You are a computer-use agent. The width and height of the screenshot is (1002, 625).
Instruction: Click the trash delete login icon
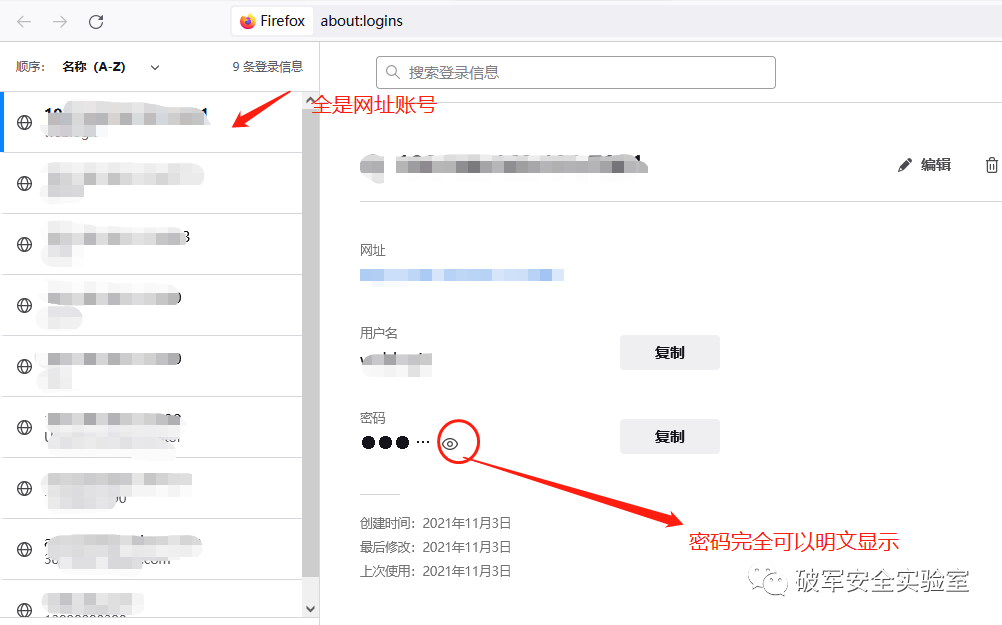pyautogui.click(x=991, y=165)
